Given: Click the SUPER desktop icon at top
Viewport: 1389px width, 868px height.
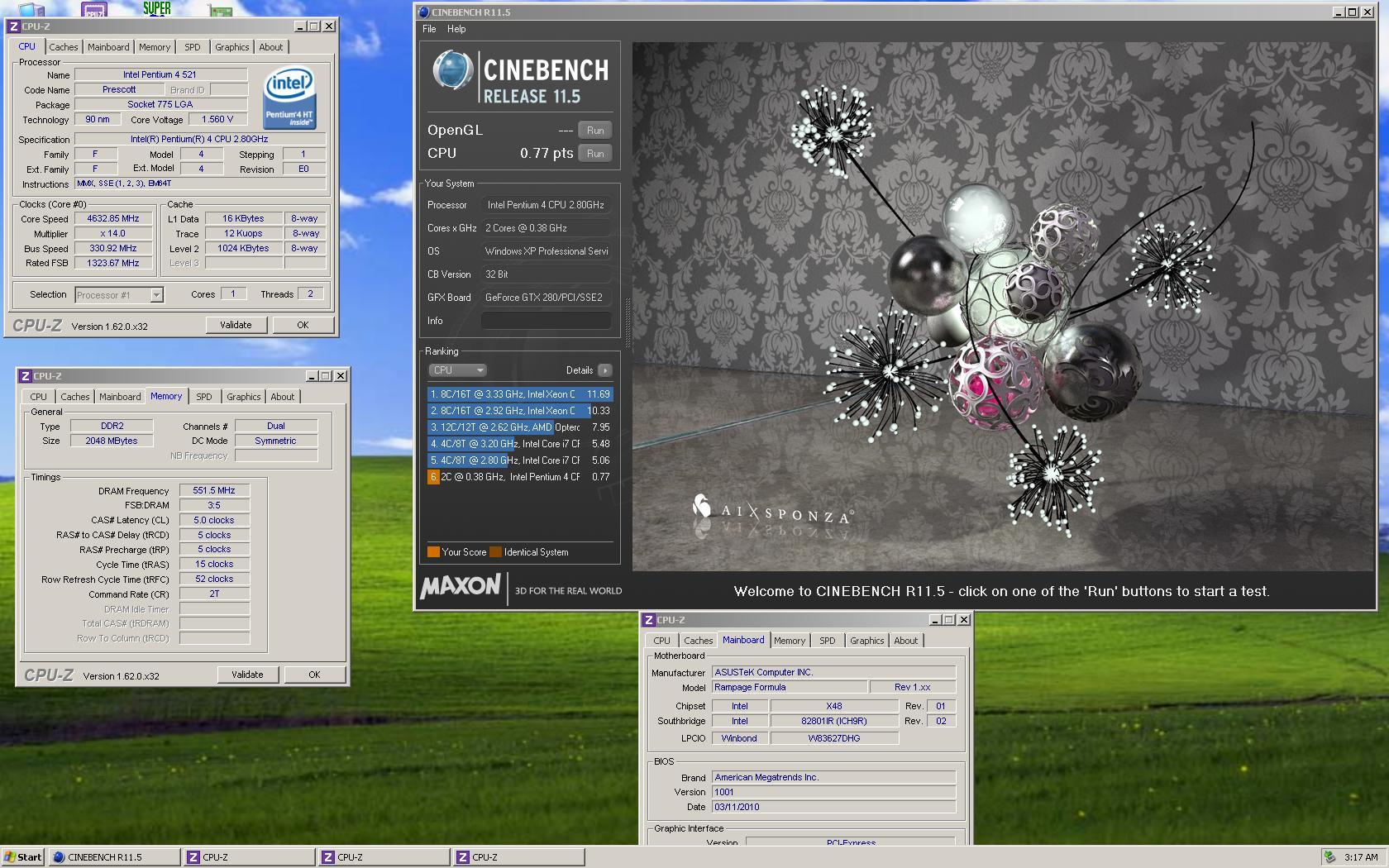Looking at the screenshot, I should tap(157, 8).
